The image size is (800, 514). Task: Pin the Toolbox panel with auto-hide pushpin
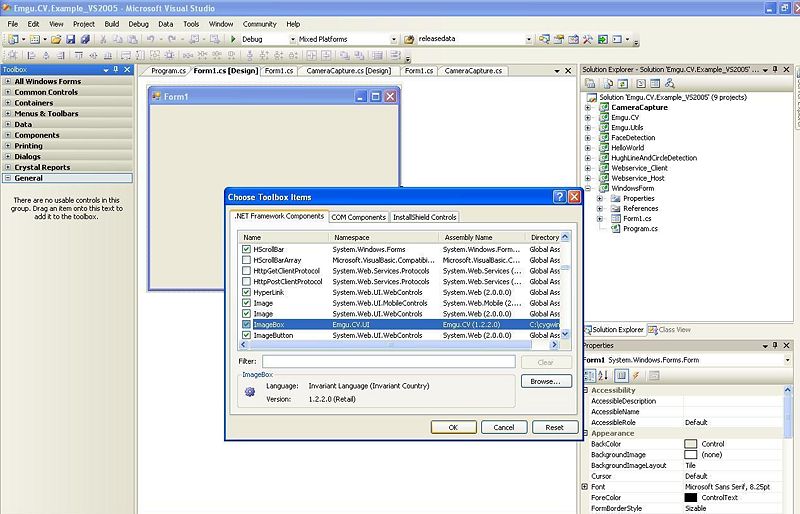point(116,69)
